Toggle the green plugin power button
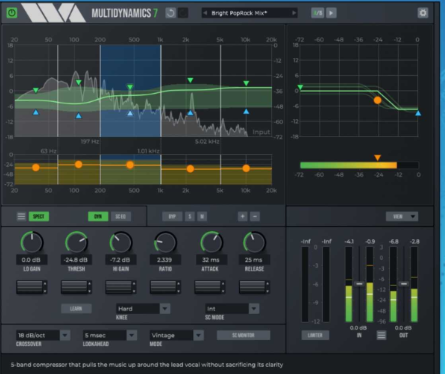Image resolution: width=445 pixels, height=374 pixels. pos(12,13)
